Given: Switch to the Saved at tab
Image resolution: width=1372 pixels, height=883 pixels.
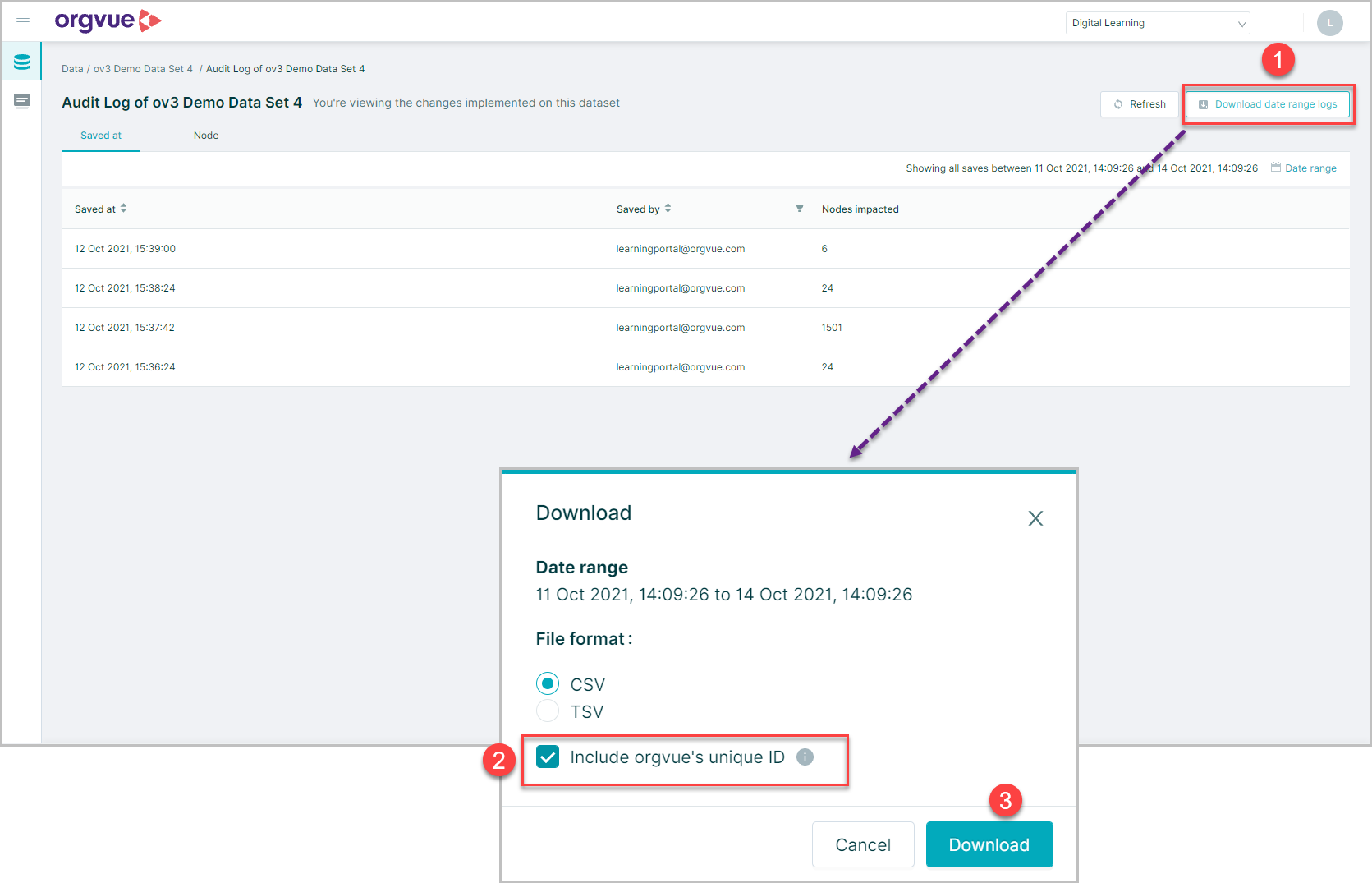Looking at the screenshot, I should point(101,136).
